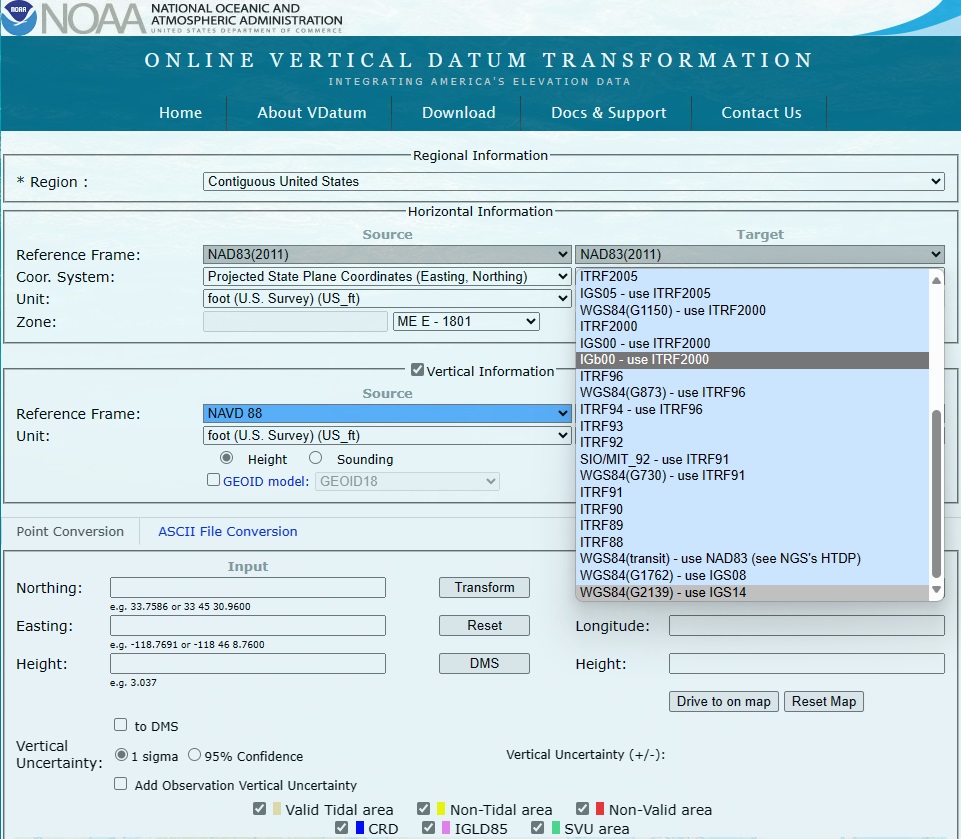
Task: Select 95% Confidence radio button
Action: pos(194,754)
